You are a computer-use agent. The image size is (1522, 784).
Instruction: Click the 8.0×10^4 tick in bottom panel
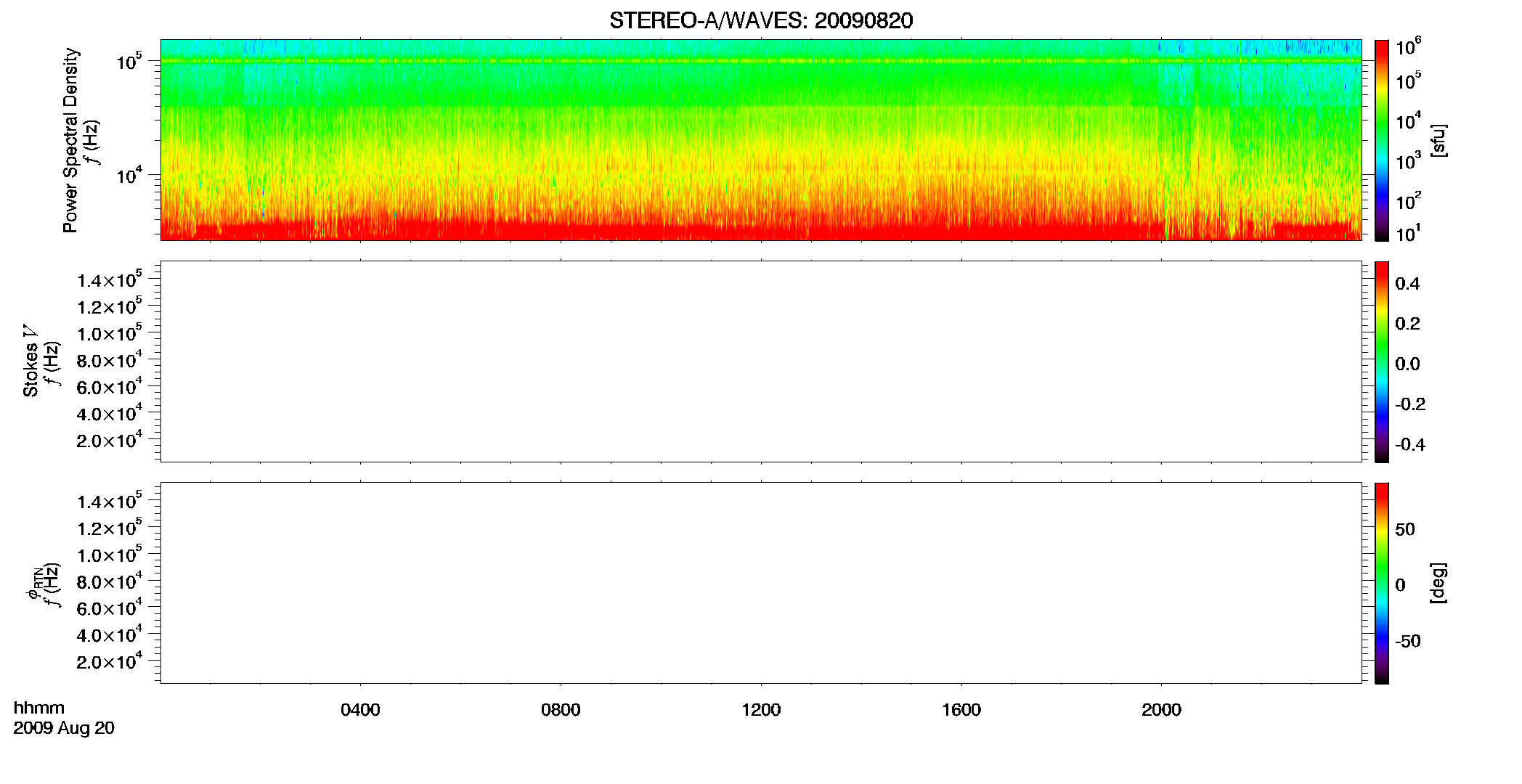pos(110,581)
